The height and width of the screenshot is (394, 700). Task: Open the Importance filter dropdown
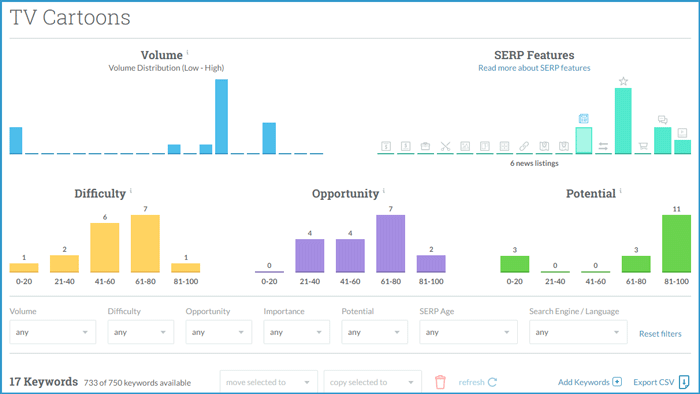pyautogui.click(x=296, y=332)
